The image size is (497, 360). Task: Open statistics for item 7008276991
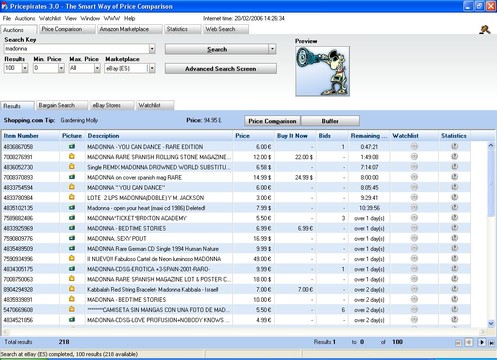coord(454,156)
